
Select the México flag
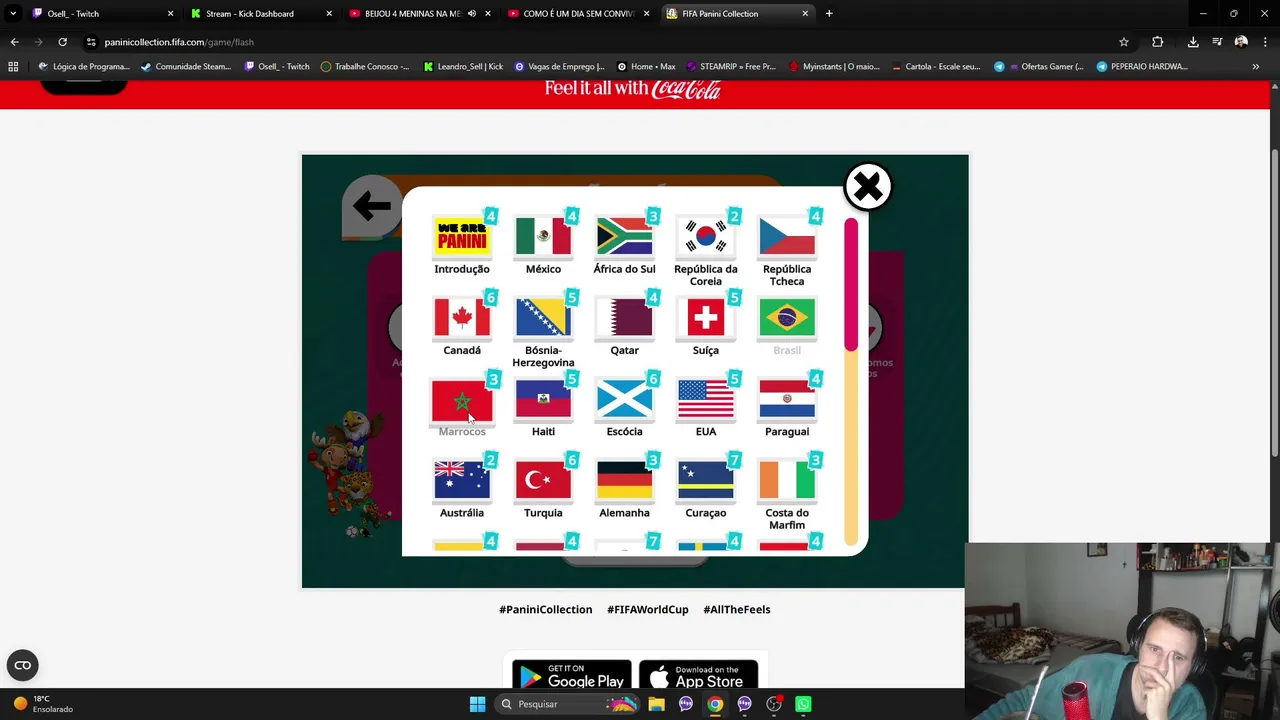543,237
